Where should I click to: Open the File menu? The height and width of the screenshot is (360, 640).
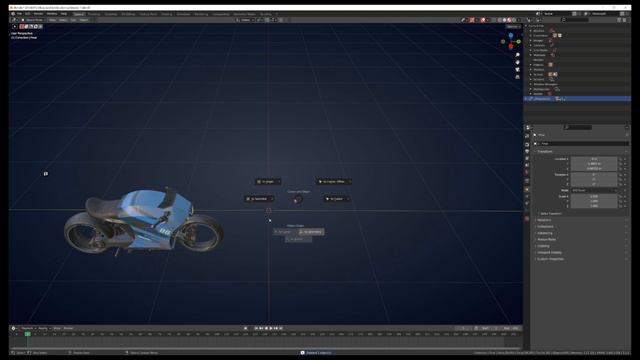point(19,13)
